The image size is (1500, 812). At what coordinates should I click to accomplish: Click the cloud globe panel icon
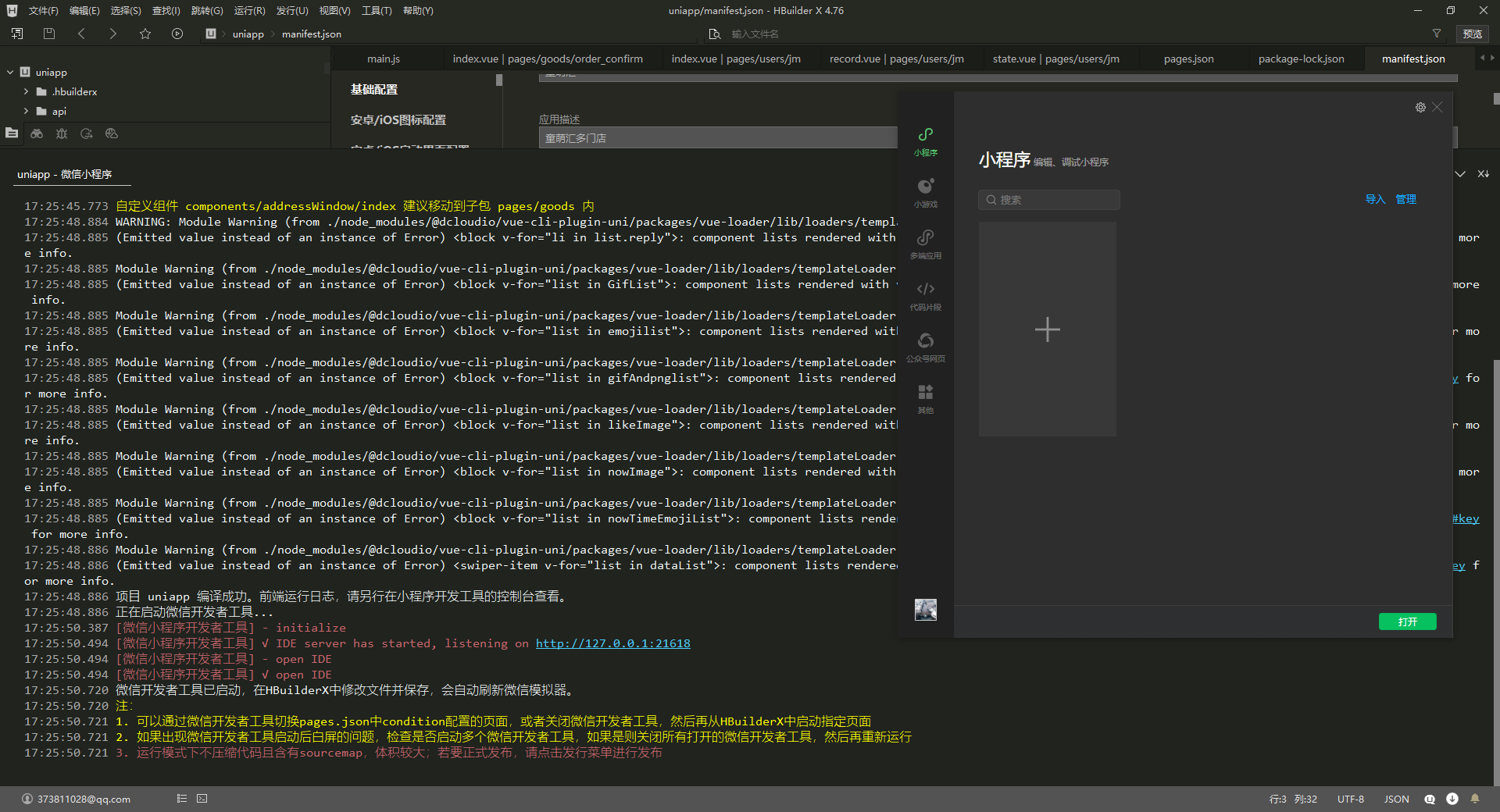tap(112, 134)
